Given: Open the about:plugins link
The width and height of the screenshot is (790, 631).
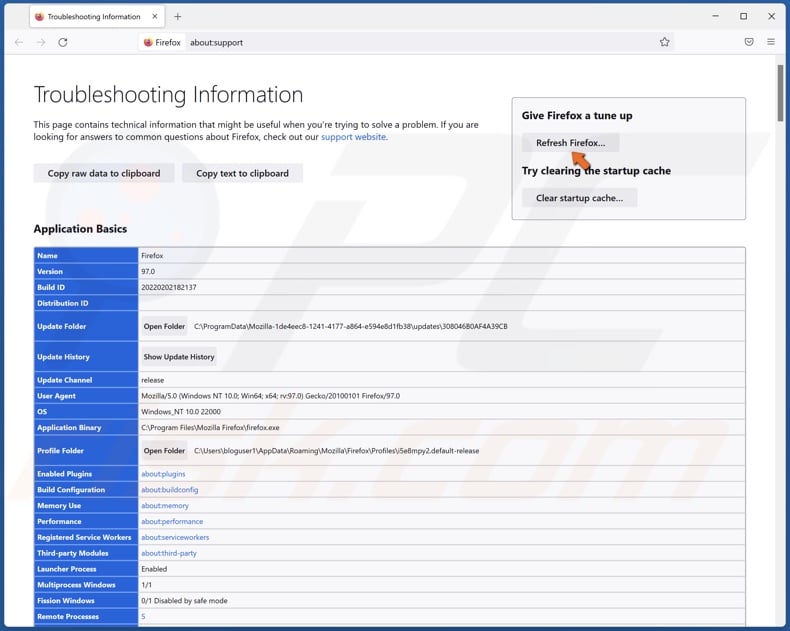Looking at the screenshot, I should (x=163, y=474).
